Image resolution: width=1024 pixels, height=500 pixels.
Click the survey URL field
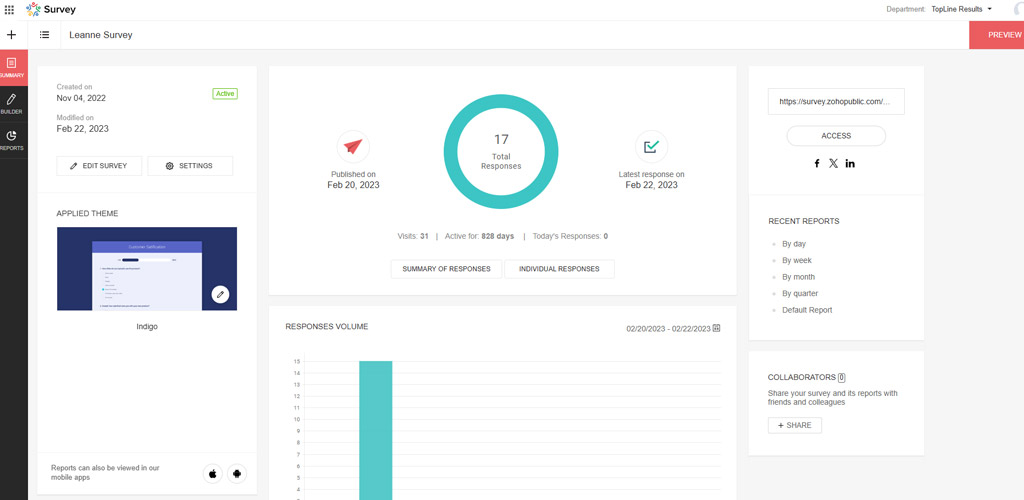pyautogui.click(x=836, y=102)
